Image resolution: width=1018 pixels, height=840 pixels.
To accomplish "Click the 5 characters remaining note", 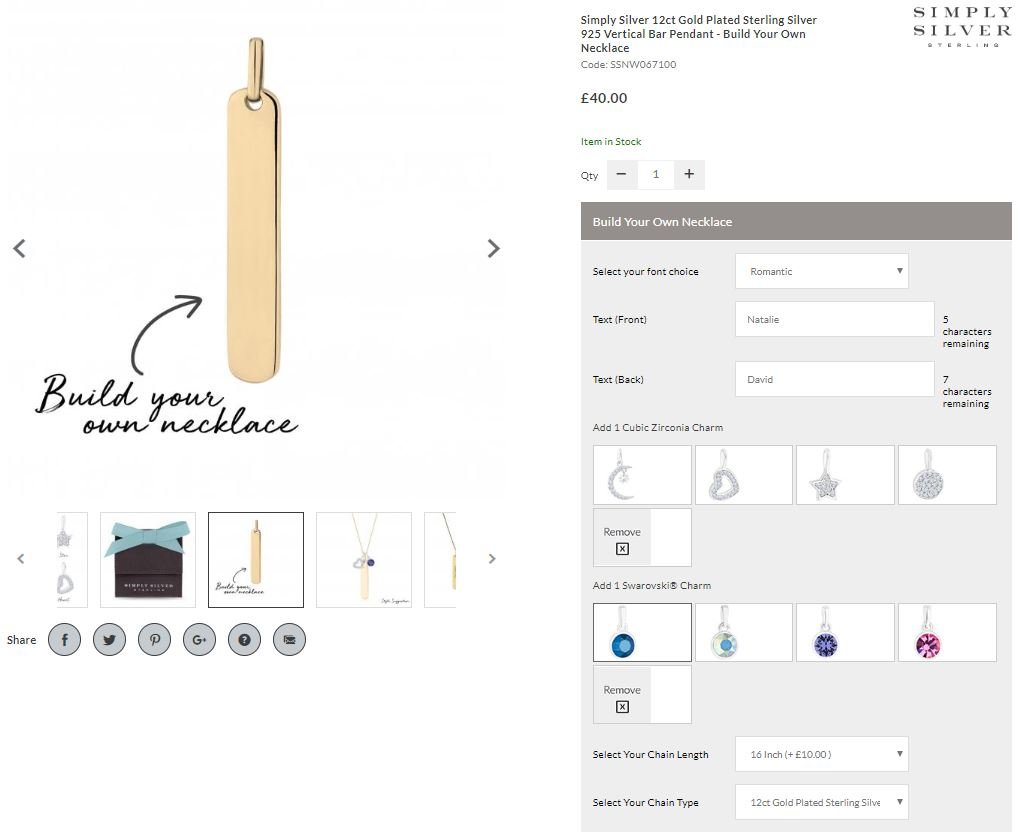I will [x=967, y=331].
